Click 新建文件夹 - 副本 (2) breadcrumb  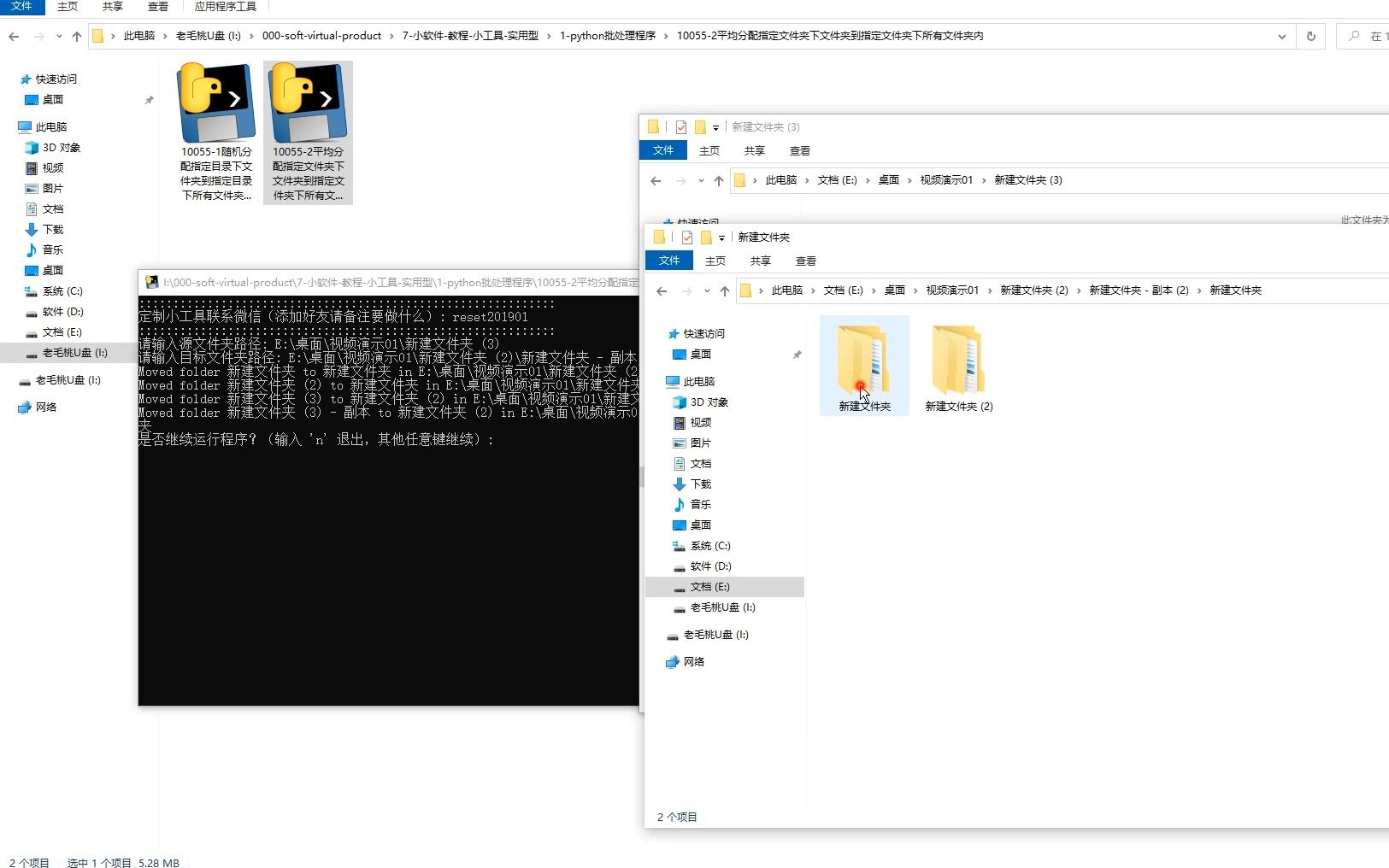click(x=1139, y=290)
